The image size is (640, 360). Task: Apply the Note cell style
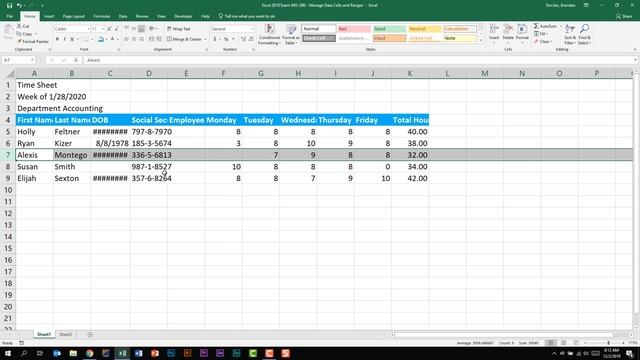460,38
